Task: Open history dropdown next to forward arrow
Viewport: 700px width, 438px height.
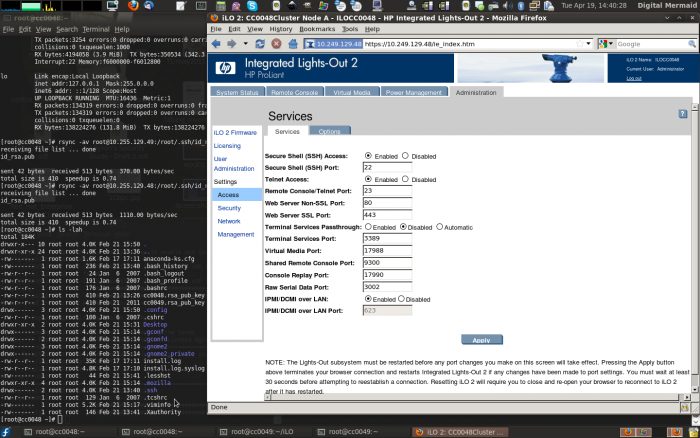Action: [245, 44]
